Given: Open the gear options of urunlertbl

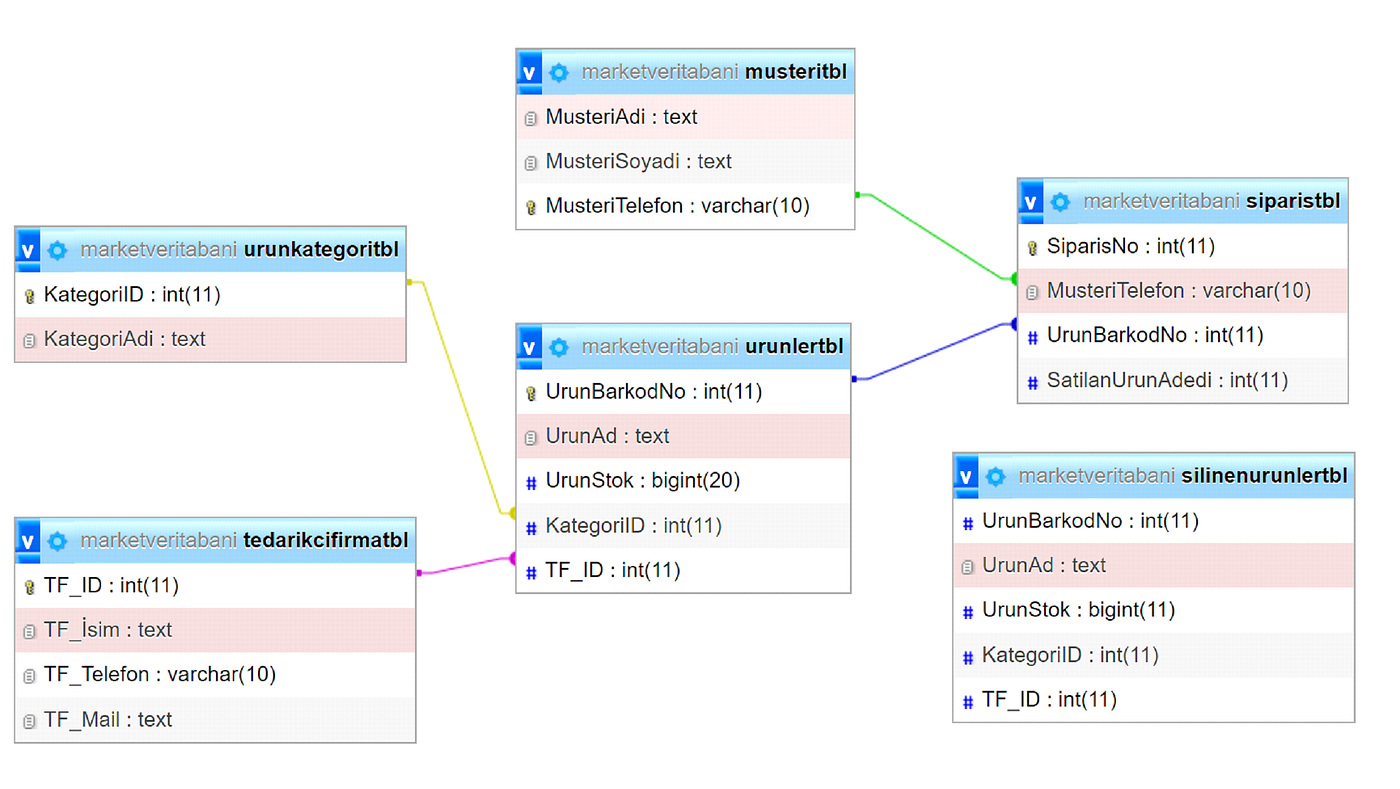Looking at the screenshot, I should click(x=559, y=347).
